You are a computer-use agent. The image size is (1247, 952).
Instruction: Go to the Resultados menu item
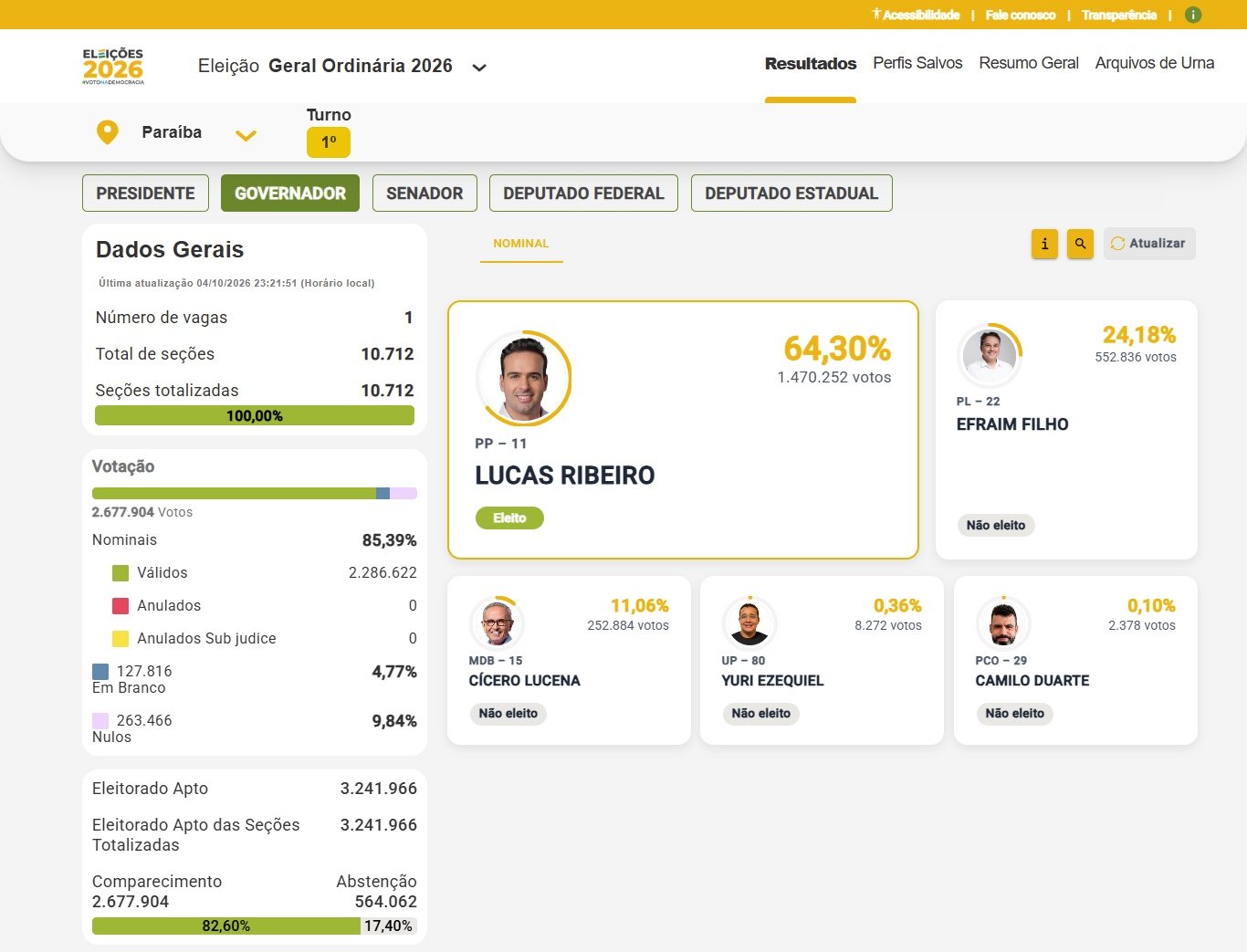[811, 64]
